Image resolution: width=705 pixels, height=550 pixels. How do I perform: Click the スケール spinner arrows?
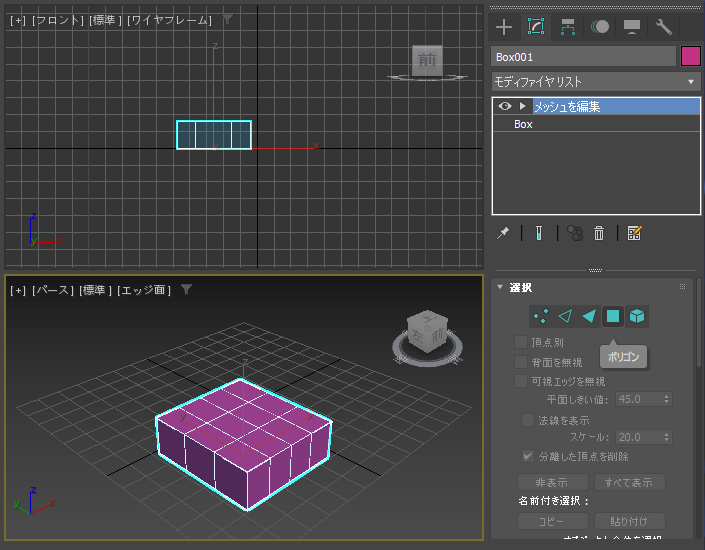(x=667, y=437)
